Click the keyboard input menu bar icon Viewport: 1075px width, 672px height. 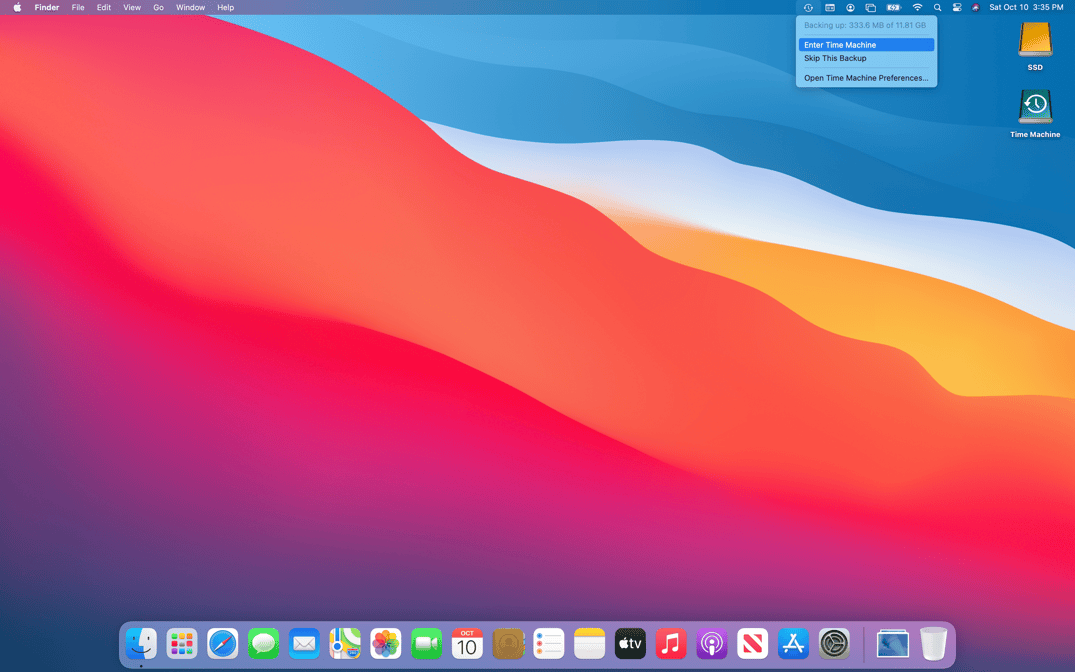coord(830,8)
